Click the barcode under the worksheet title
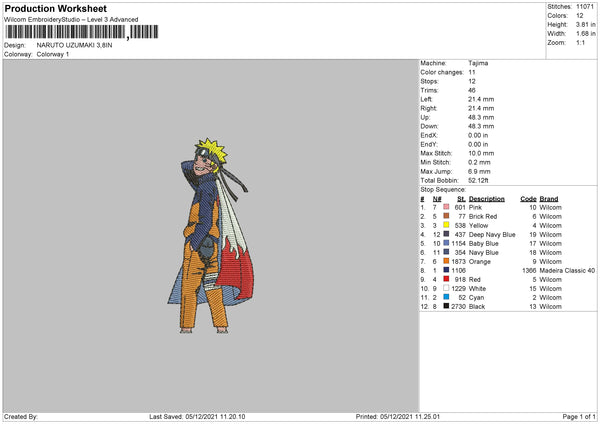The image size is (600, 424). (x=82, y=32)
